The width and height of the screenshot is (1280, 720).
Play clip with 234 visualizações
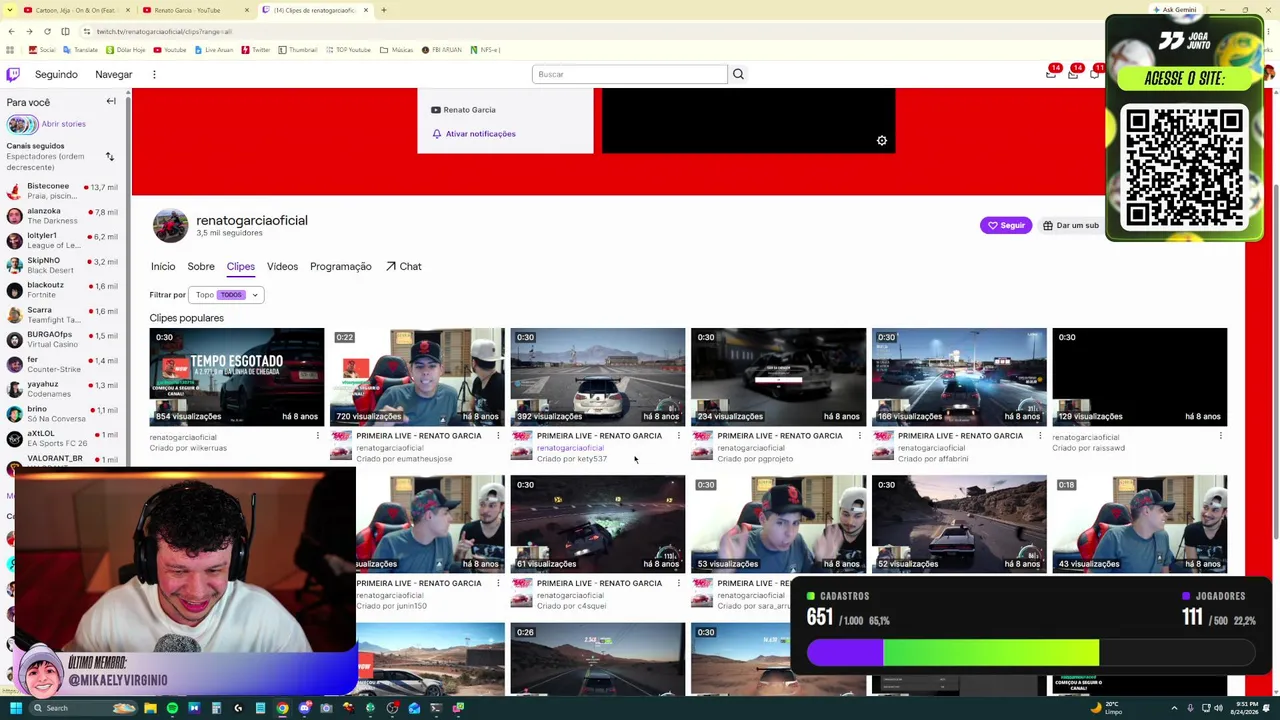tap(778, 376)
